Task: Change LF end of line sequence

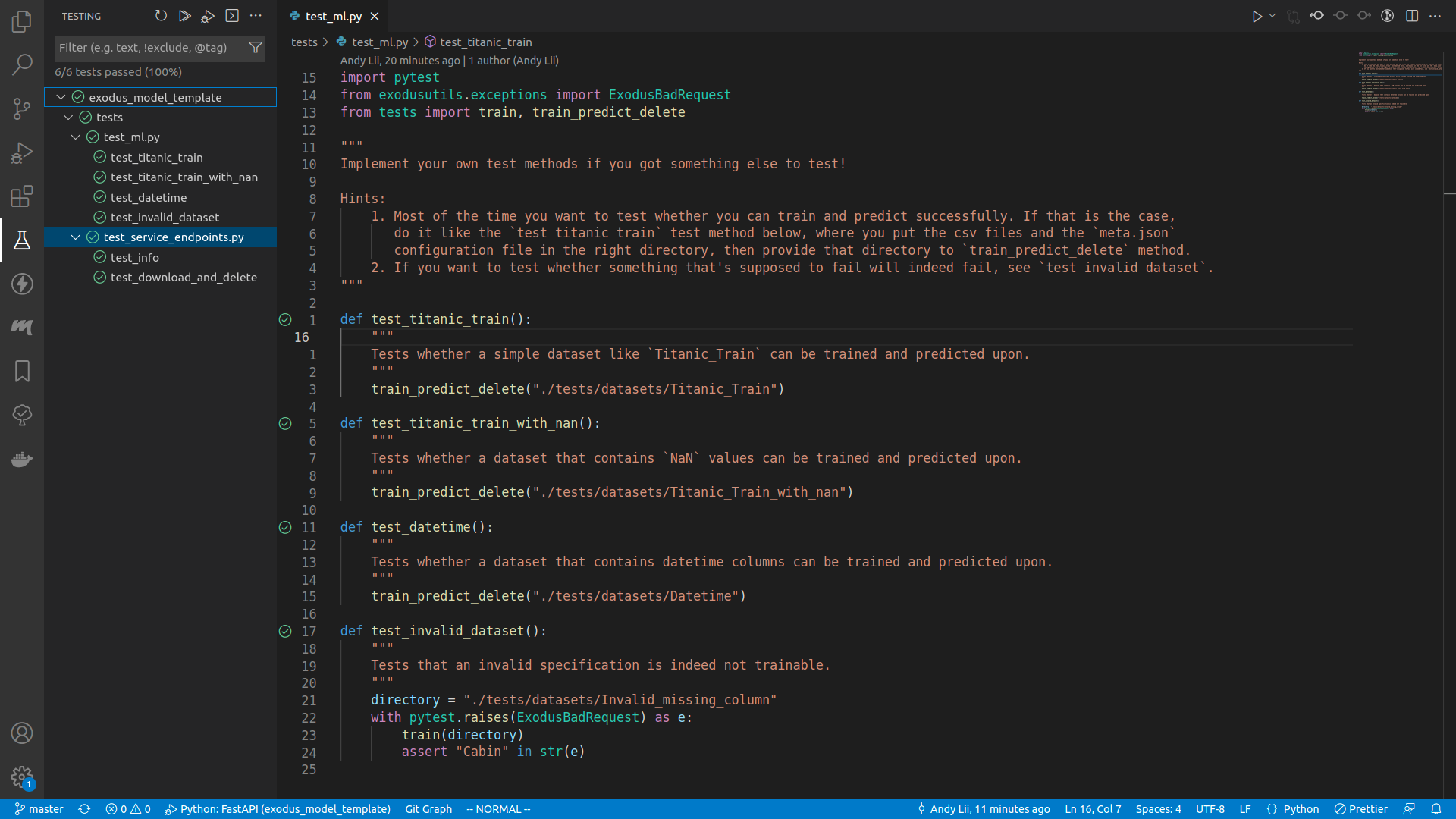Action: (x=1245, y=809)
